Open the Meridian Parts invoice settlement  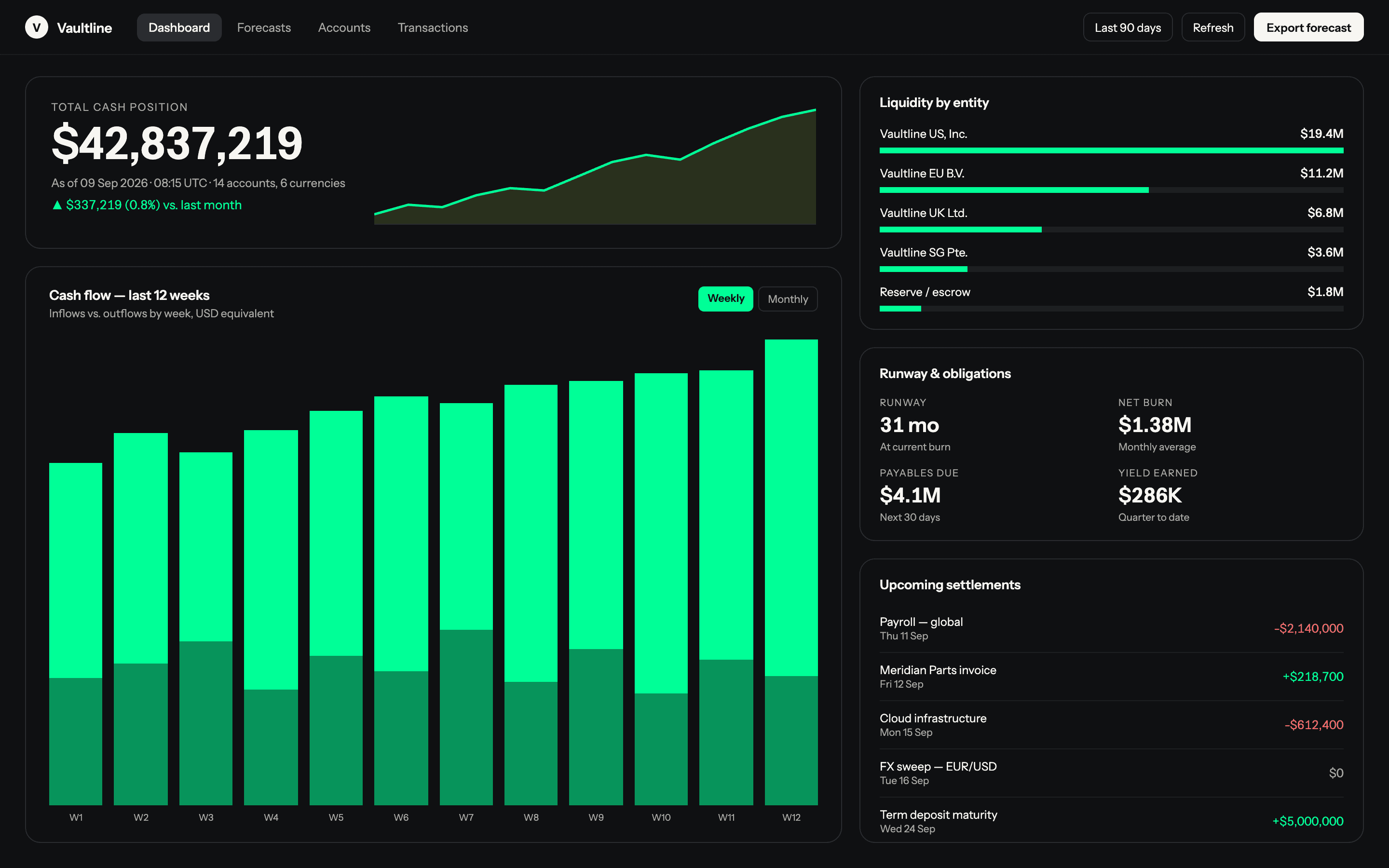coord(1111,676)
